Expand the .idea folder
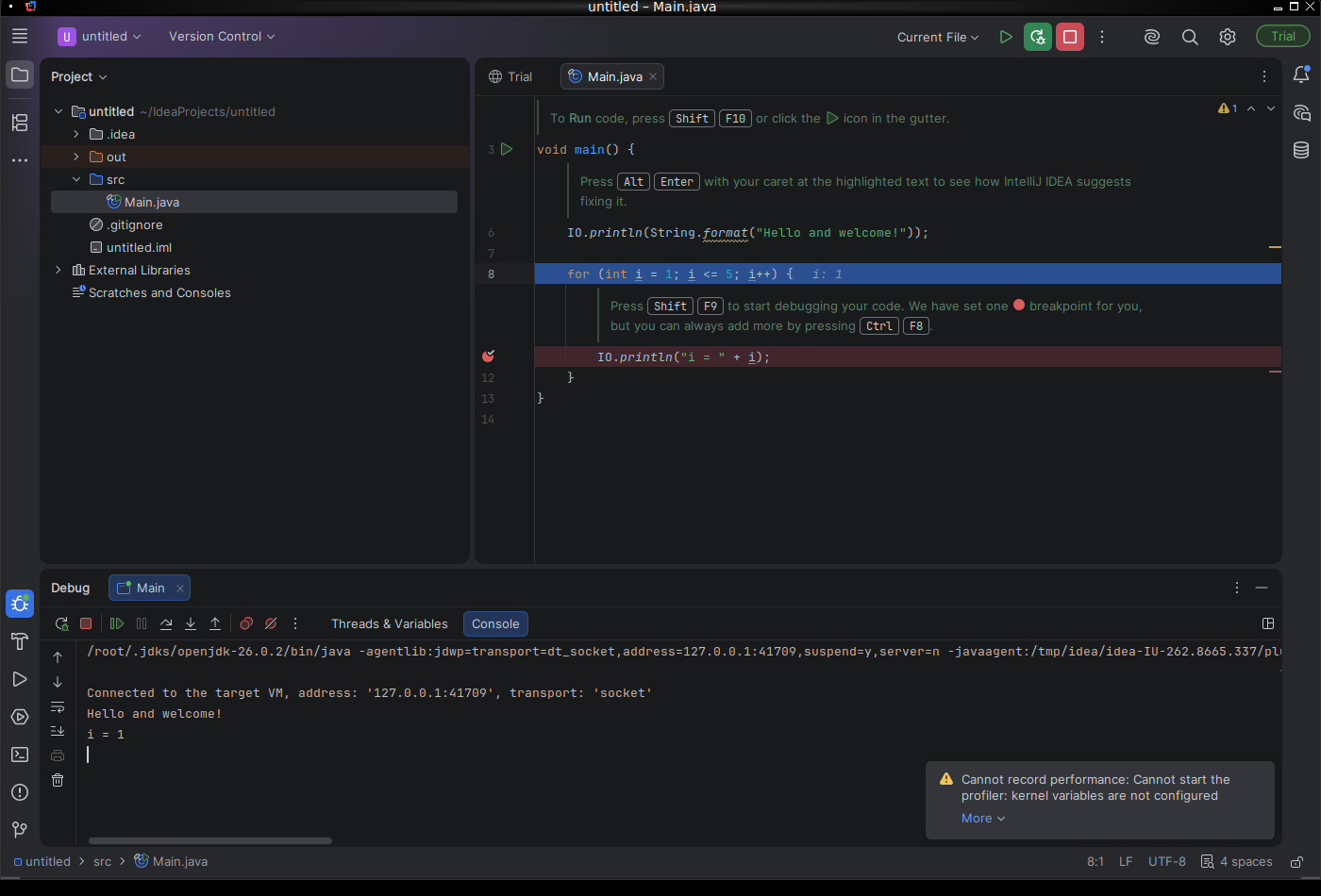The height and width of the screenshot is (896, 1321). [76, 134]
